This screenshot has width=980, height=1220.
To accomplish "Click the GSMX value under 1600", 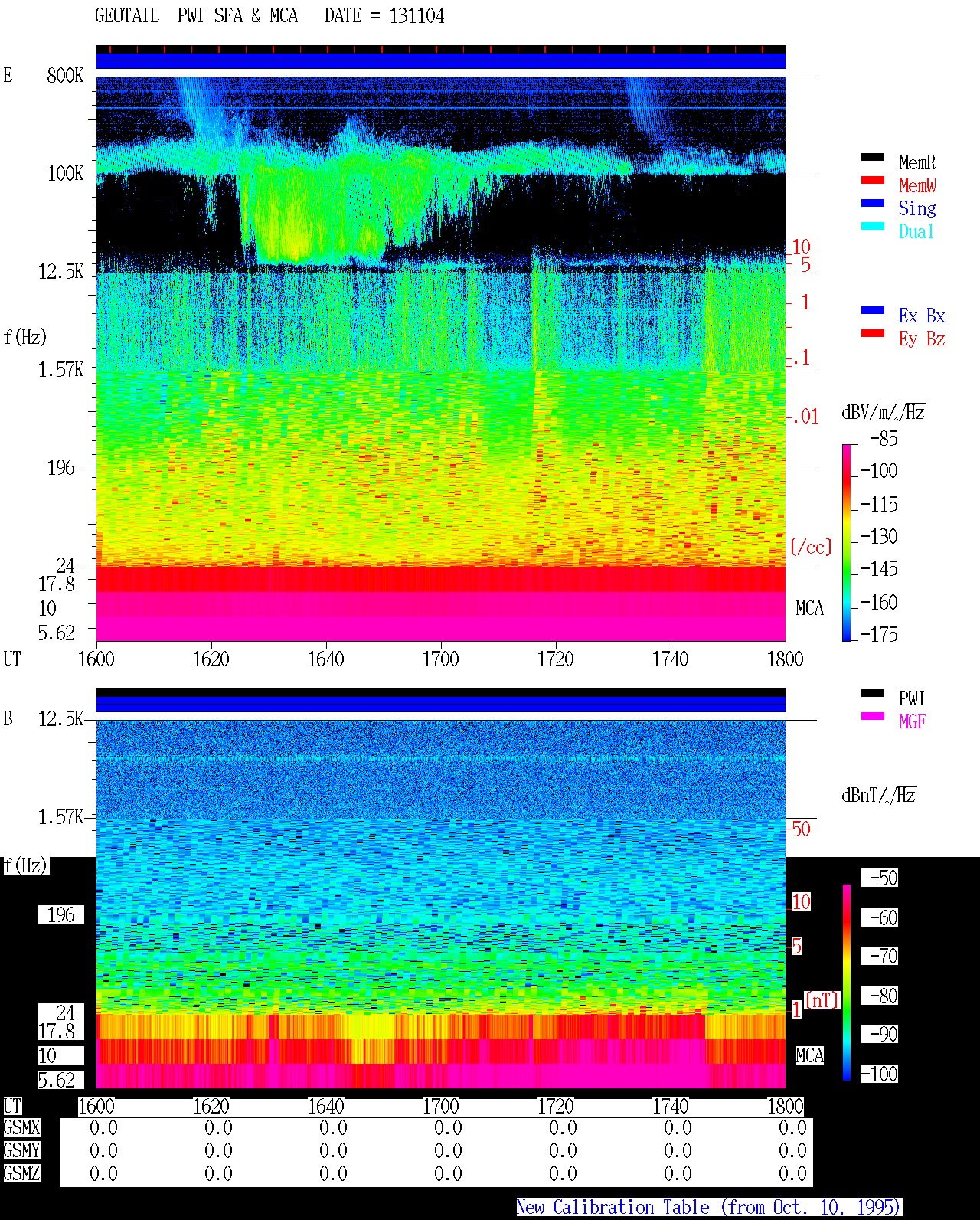I will [x=103, y=1128].
